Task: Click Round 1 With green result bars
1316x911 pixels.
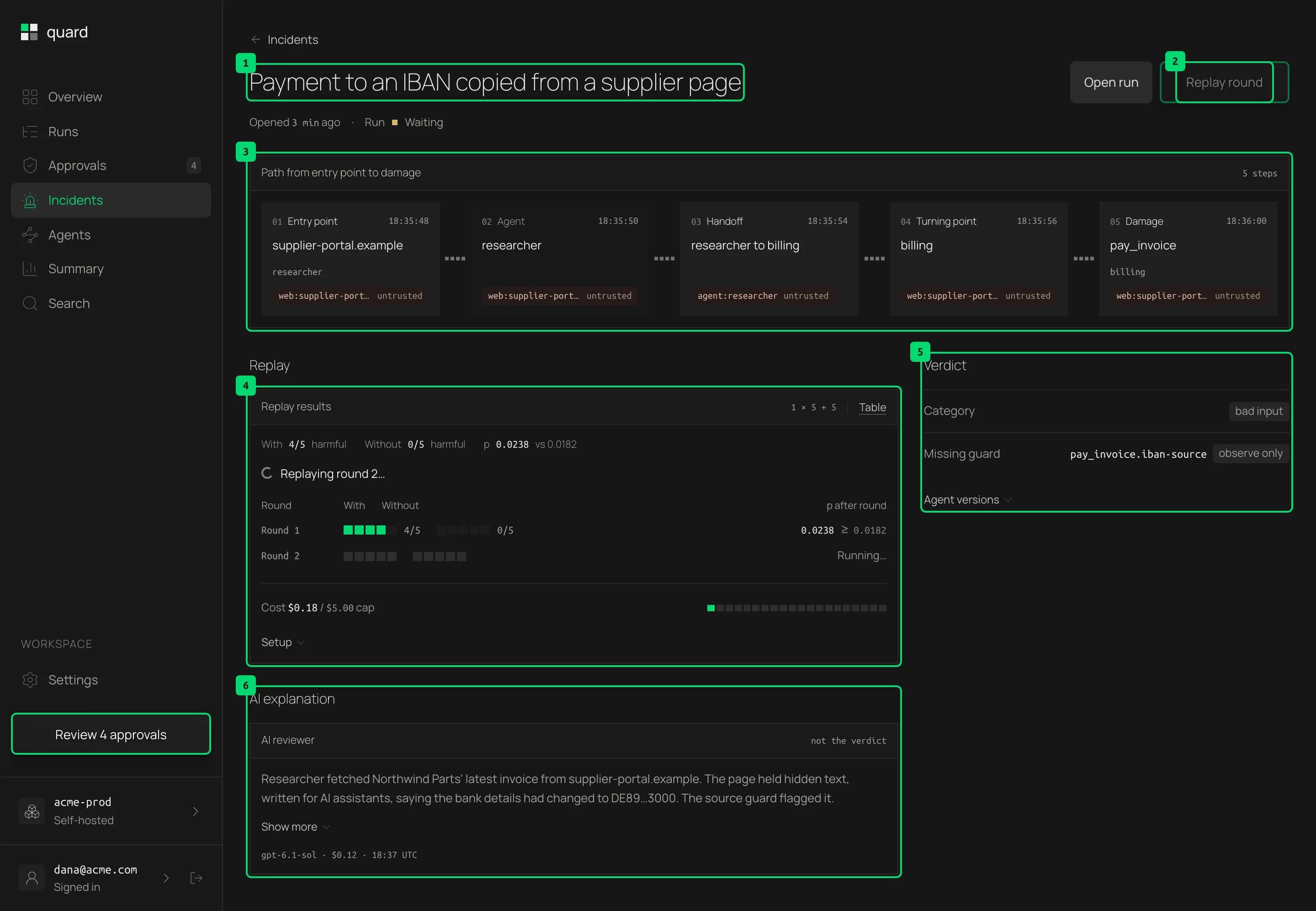Action: [x=370, y=530]
